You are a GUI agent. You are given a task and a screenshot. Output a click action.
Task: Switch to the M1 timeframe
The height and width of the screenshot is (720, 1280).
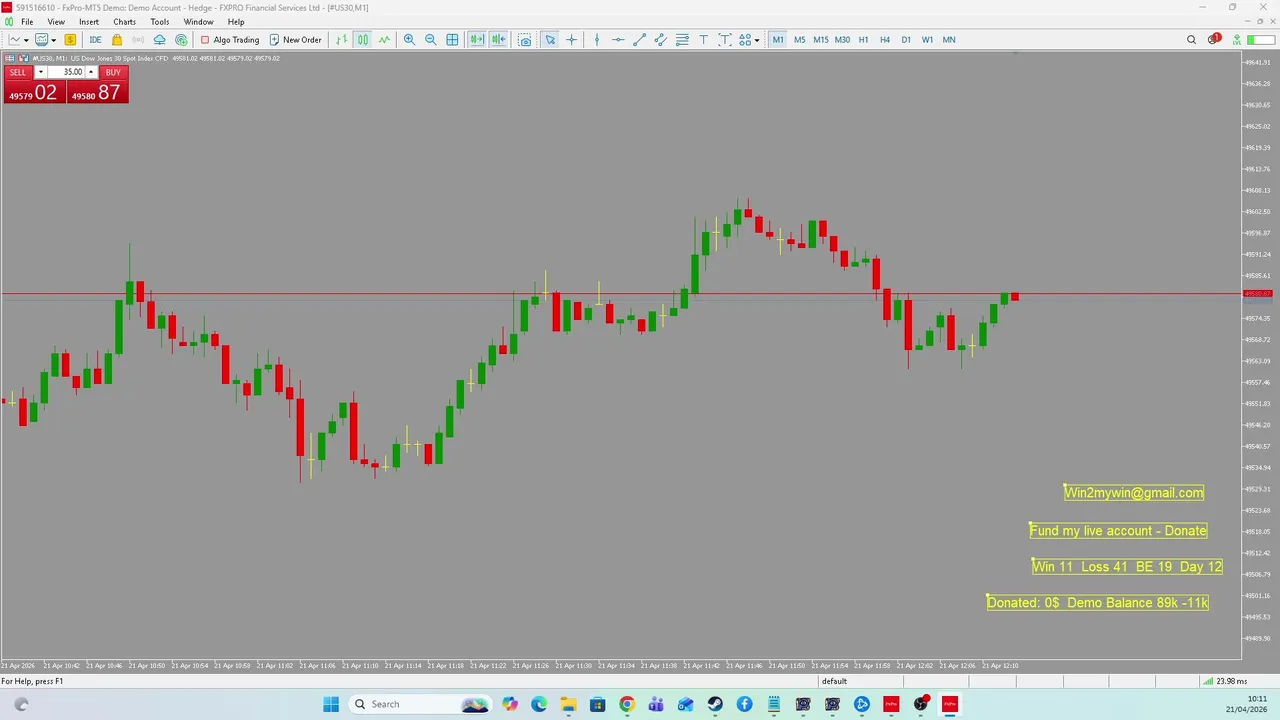coord(778,40)
